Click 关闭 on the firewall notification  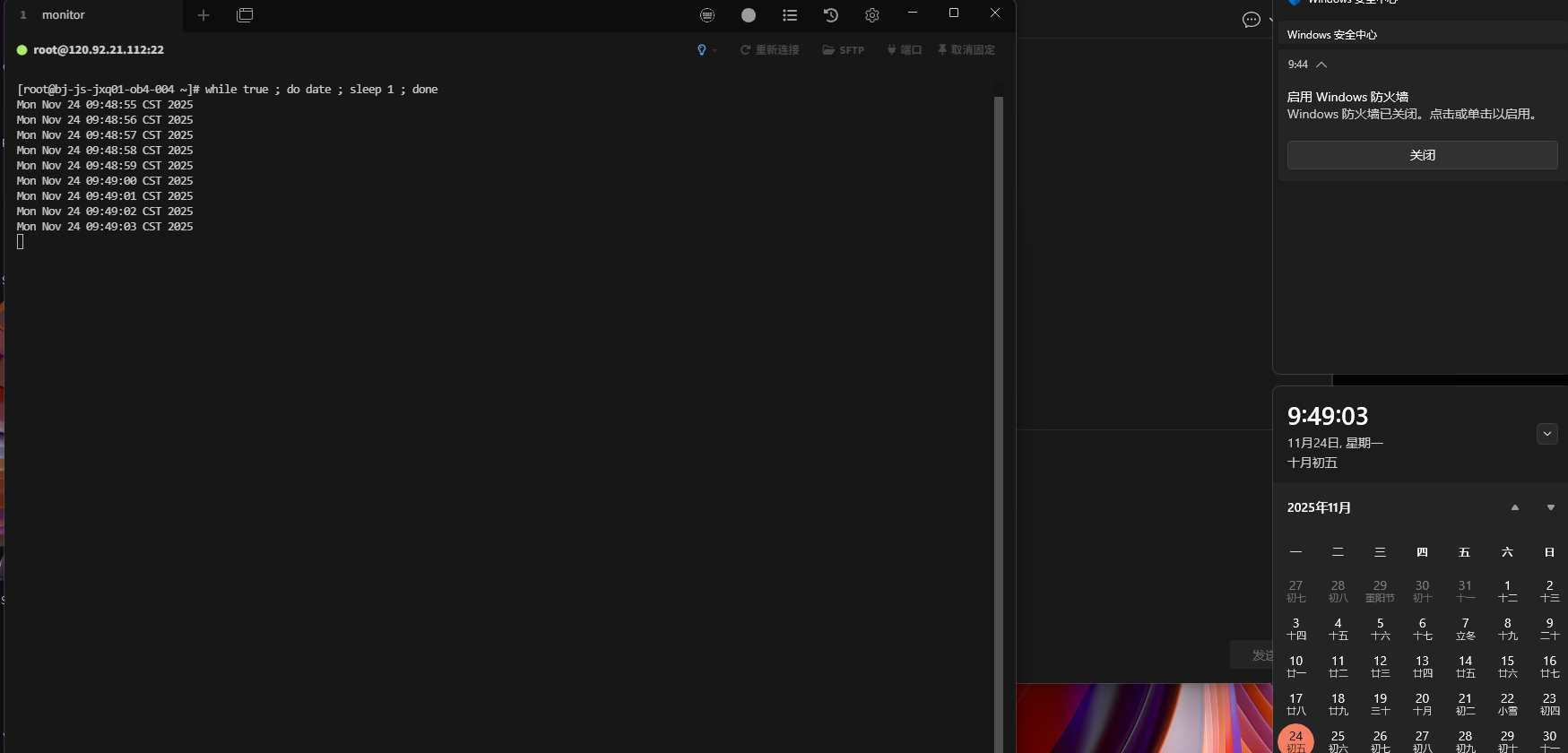(x=1422, y=155)
